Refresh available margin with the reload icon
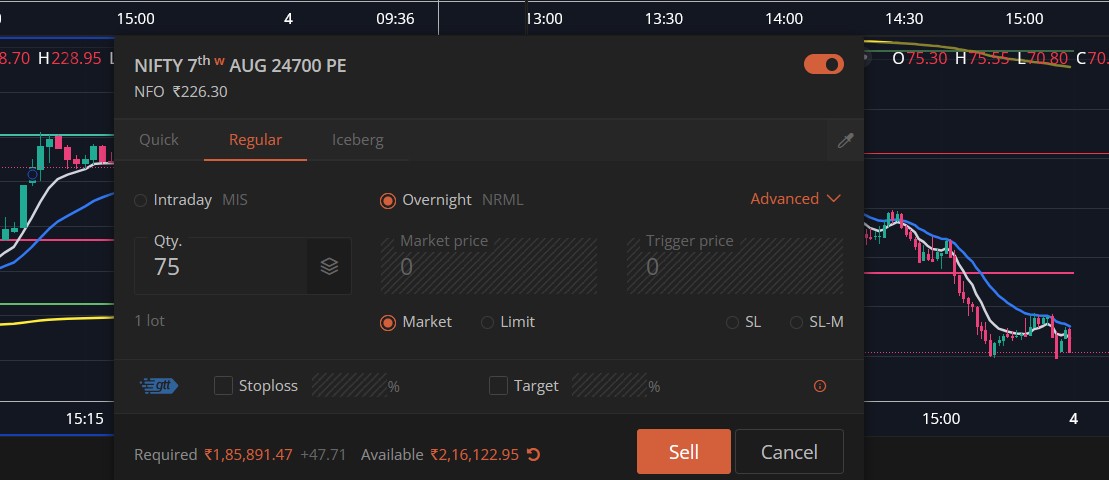The height and width of the screenshot is (480, 1109). point(534,455)
